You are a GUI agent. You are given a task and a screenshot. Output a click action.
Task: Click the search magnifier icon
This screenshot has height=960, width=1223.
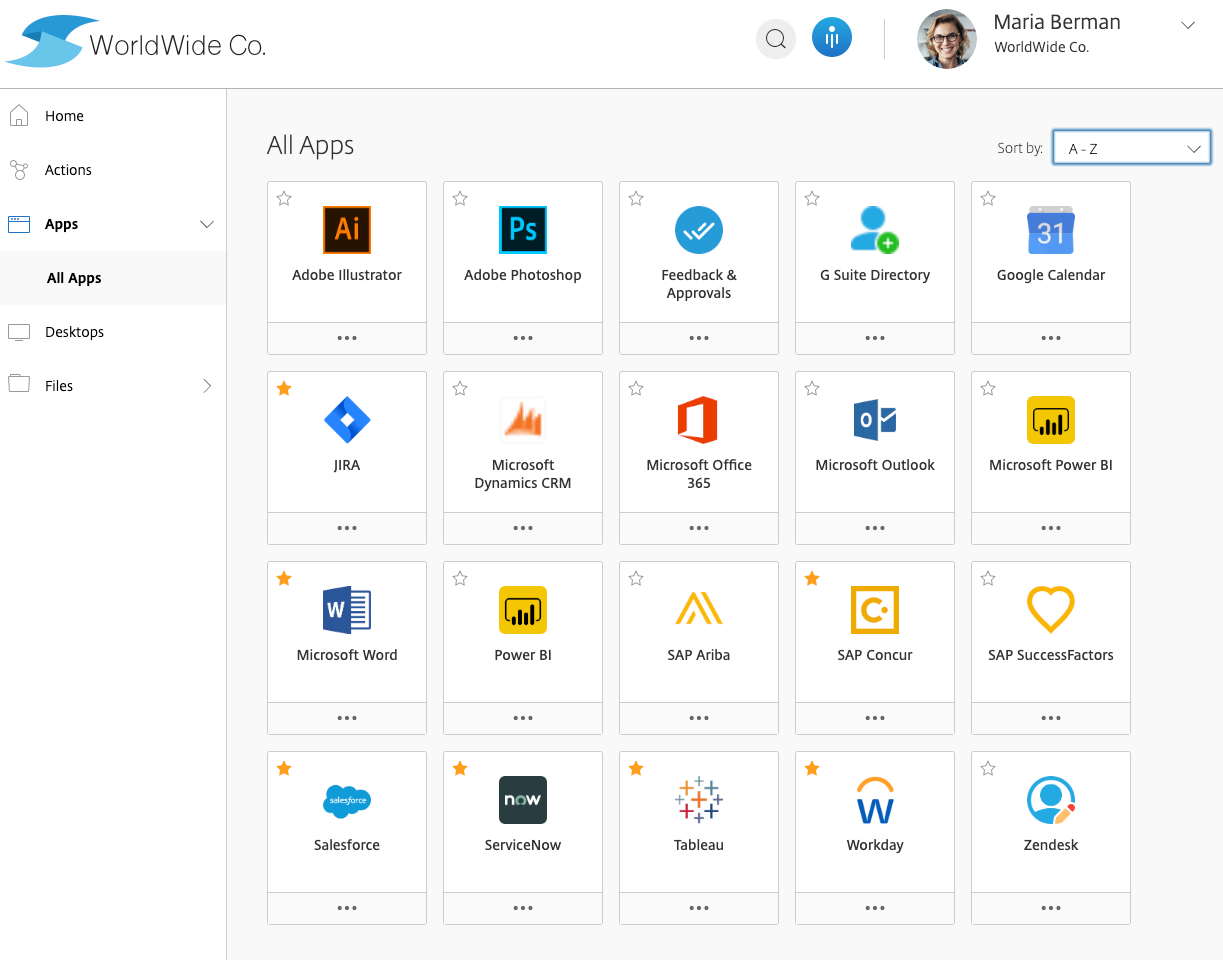click(775, 39)
